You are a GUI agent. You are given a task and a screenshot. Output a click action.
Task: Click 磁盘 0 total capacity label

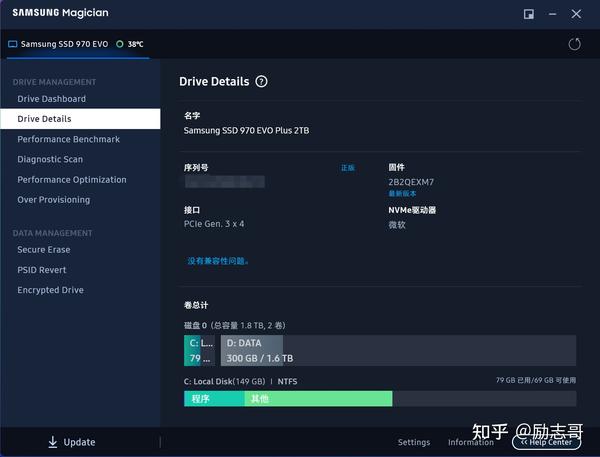click(x=235, y=325)
